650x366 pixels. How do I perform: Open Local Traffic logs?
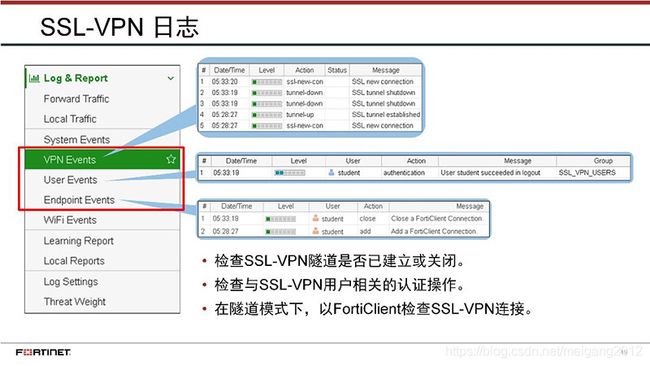70,119
